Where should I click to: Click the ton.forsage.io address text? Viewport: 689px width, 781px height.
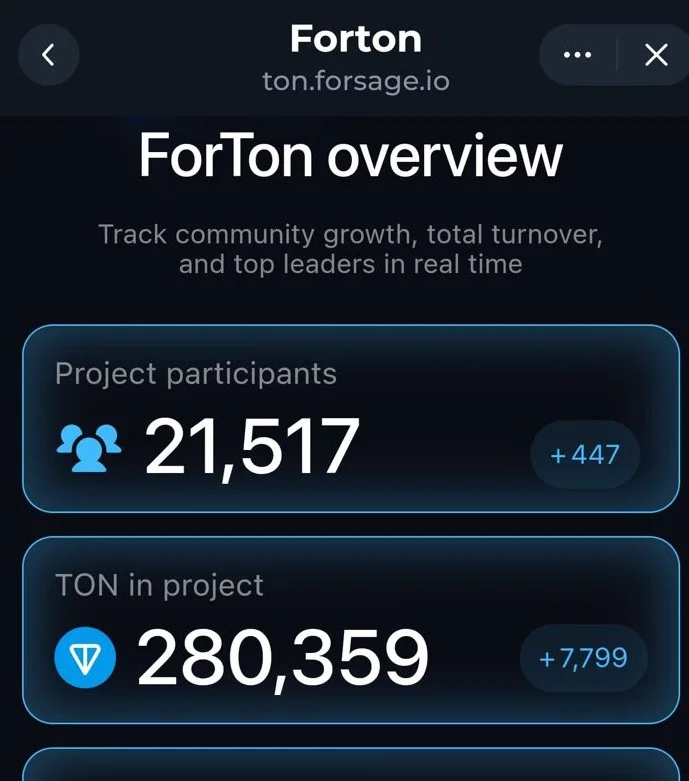356,81
